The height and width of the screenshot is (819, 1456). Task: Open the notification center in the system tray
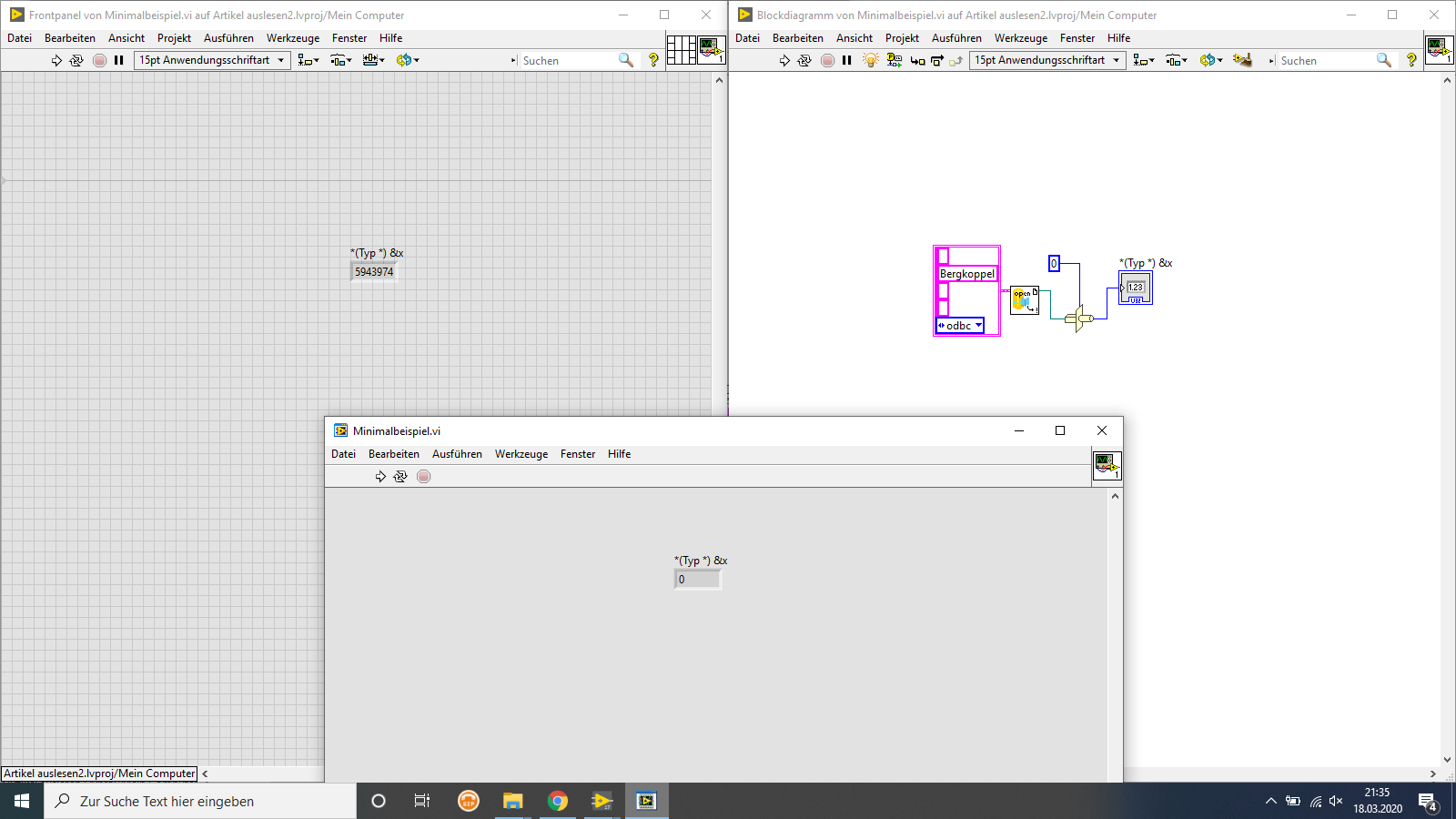click(x=1429, y=802)
